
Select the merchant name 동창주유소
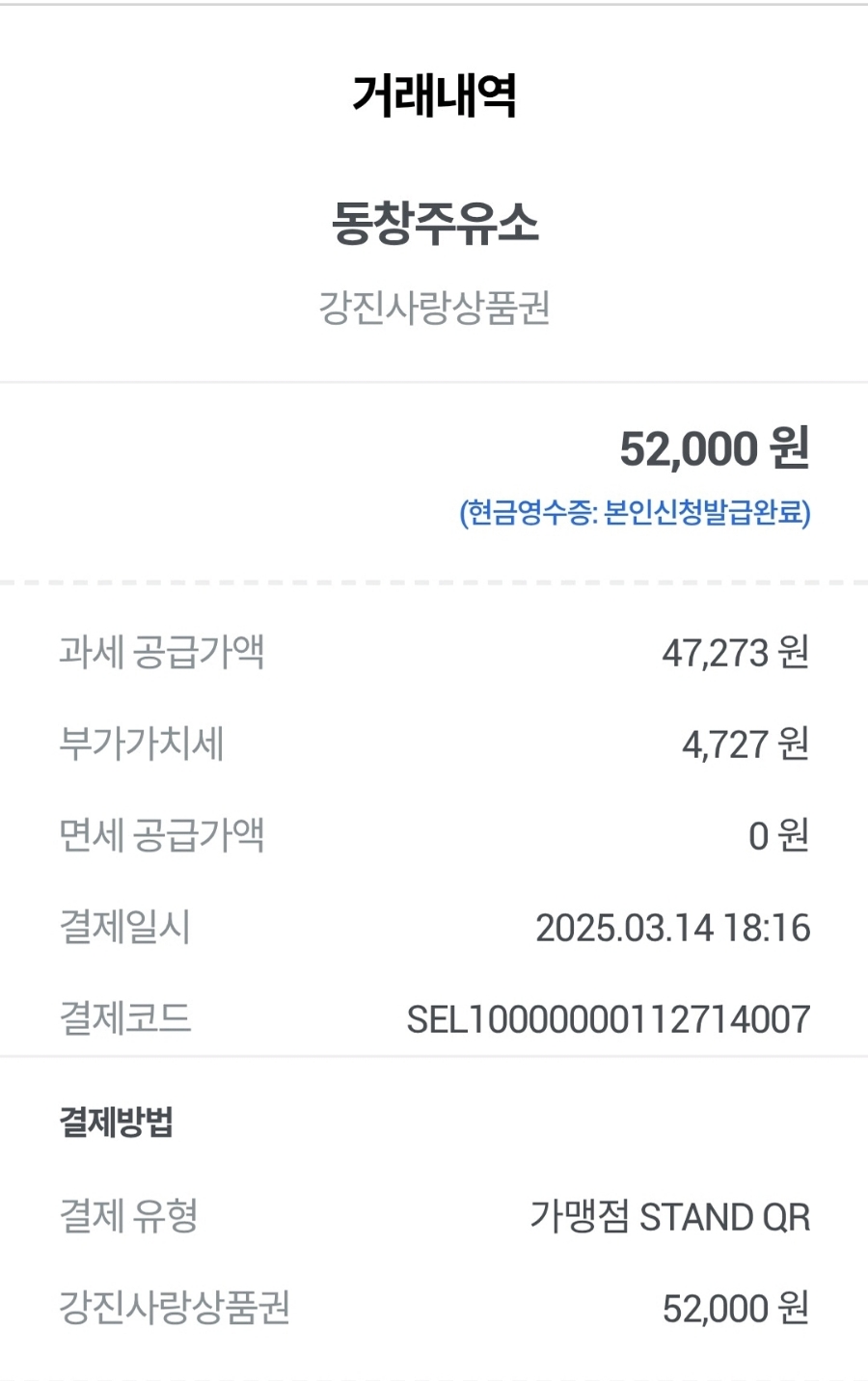tap(435, 223)
